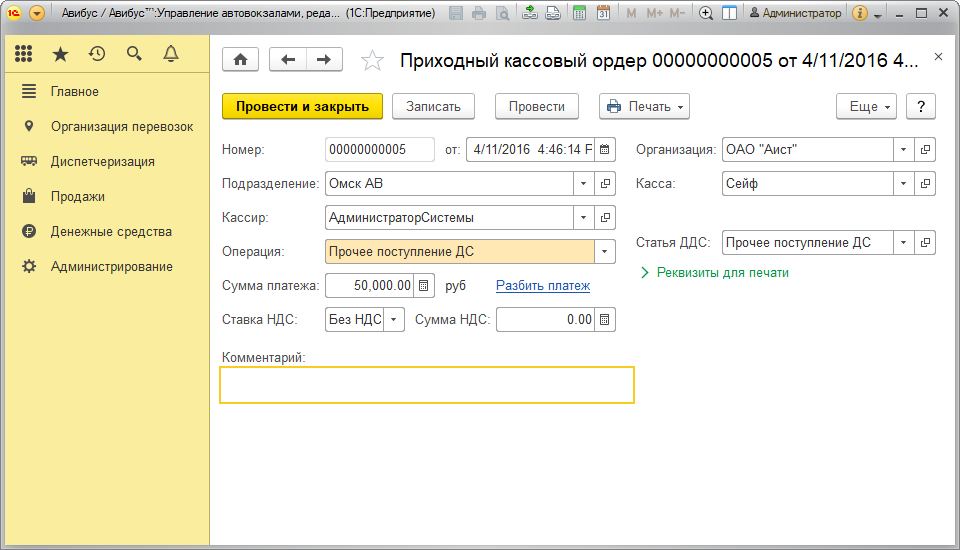
Task: Click the Разбить платеж link
Action: point(543,286)
